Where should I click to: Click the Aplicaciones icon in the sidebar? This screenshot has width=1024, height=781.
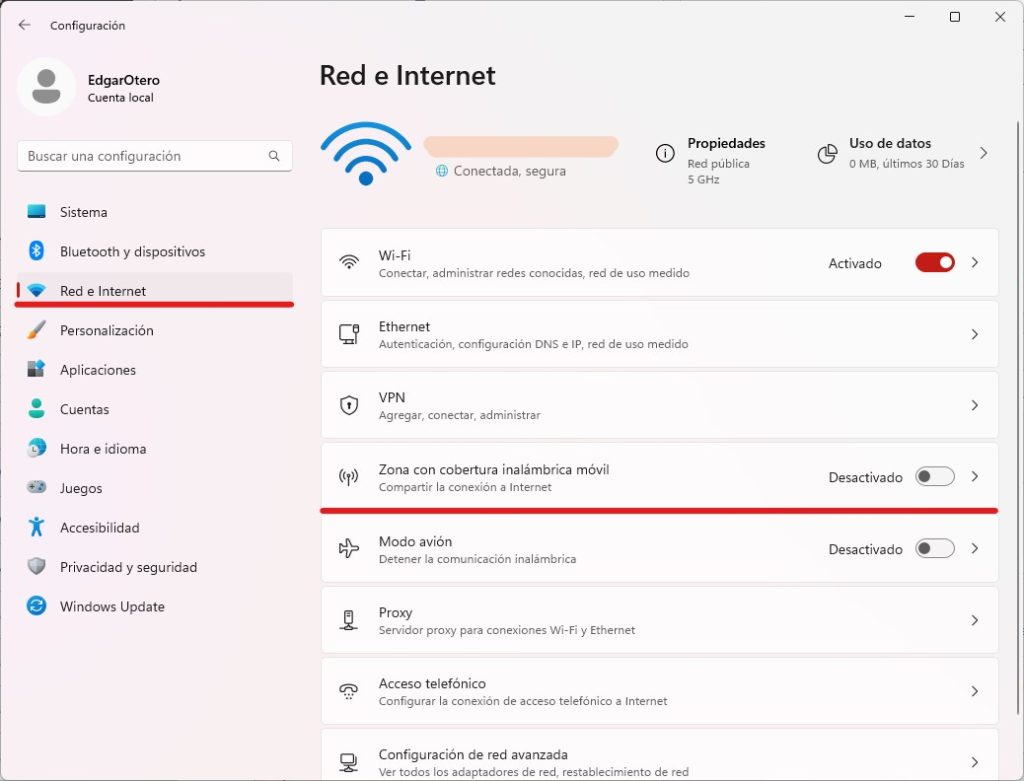click(37, 369)
